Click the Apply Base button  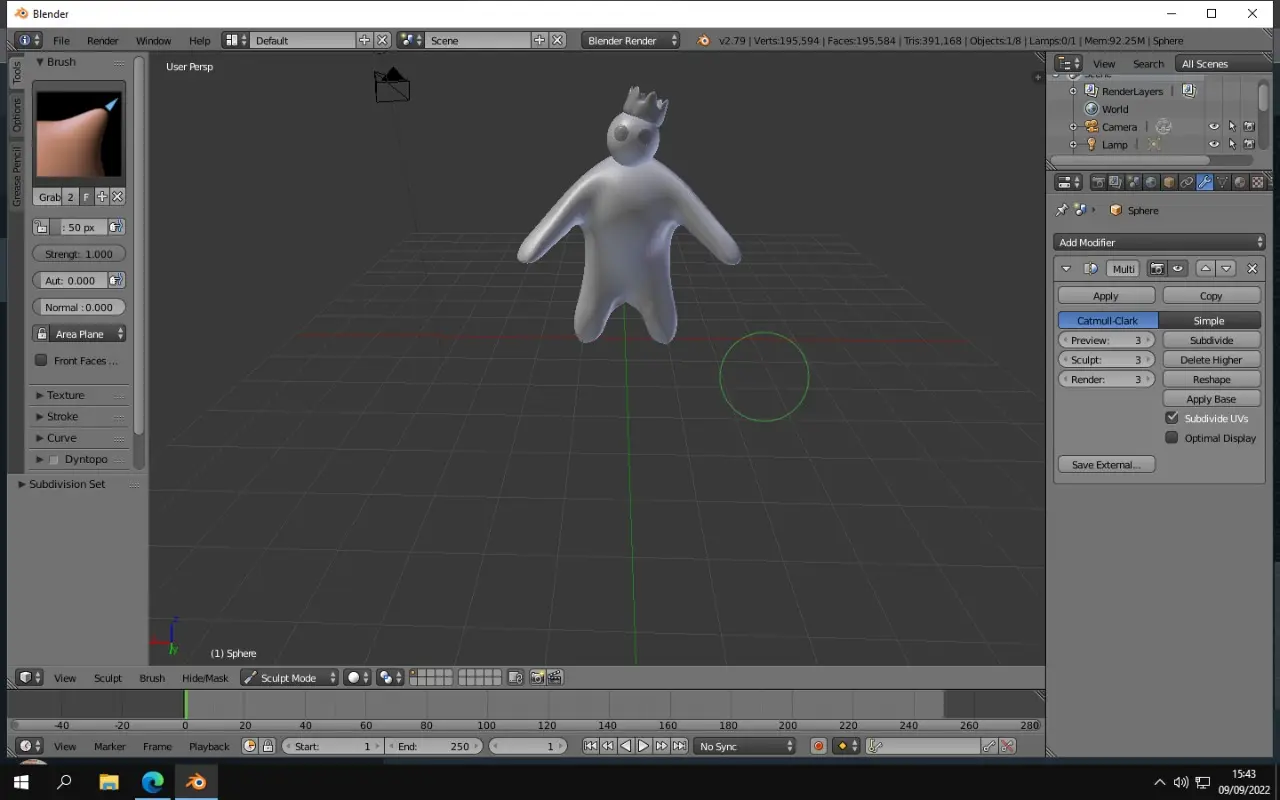pyautogui.click(x=1211, y=399)
